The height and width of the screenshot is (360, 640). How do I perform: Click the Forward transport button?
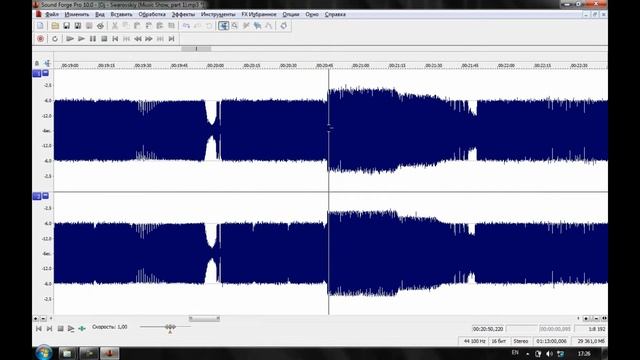tap(149, 39)
